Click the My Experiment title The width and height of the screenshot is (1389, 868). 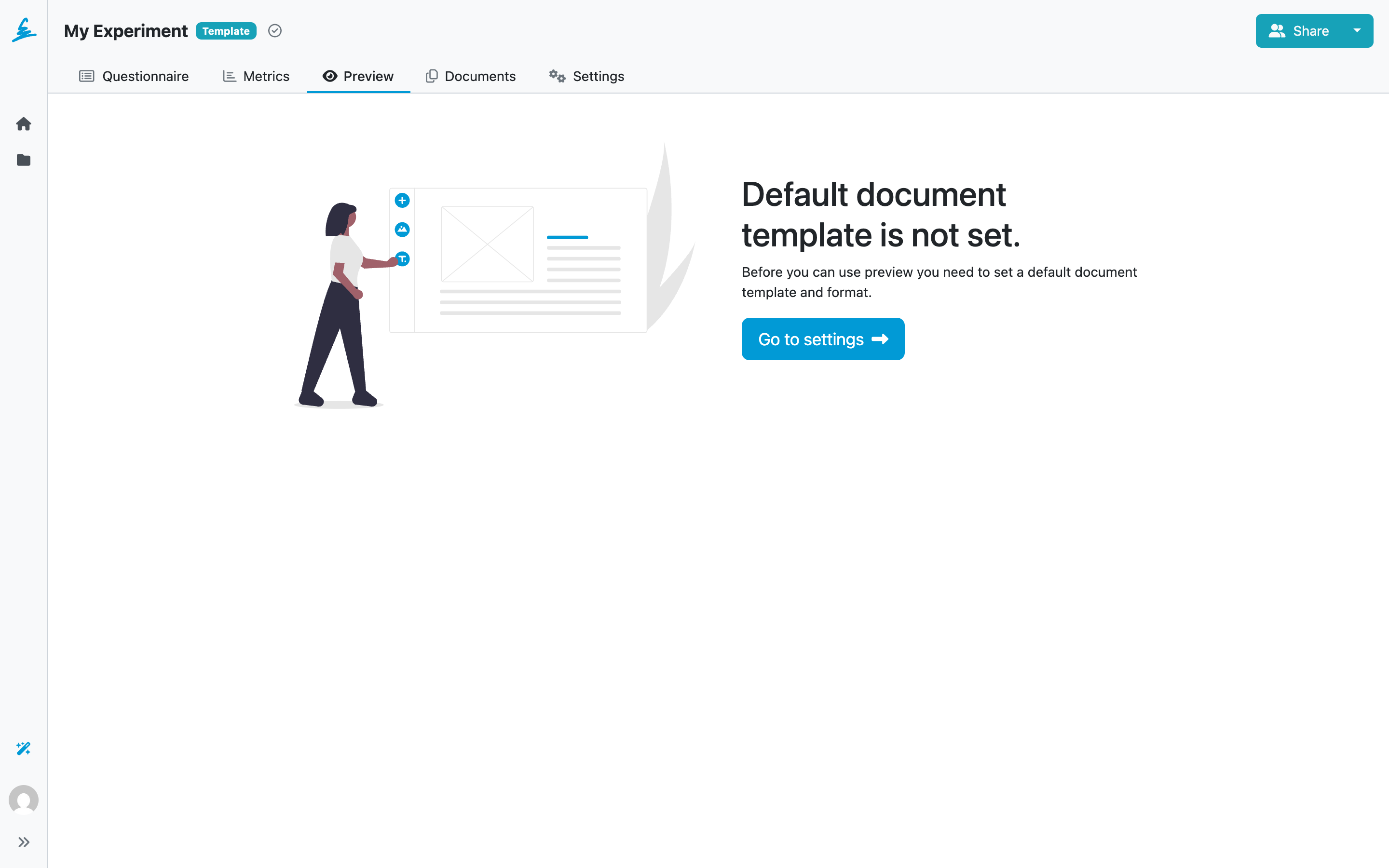pos(126,31)
